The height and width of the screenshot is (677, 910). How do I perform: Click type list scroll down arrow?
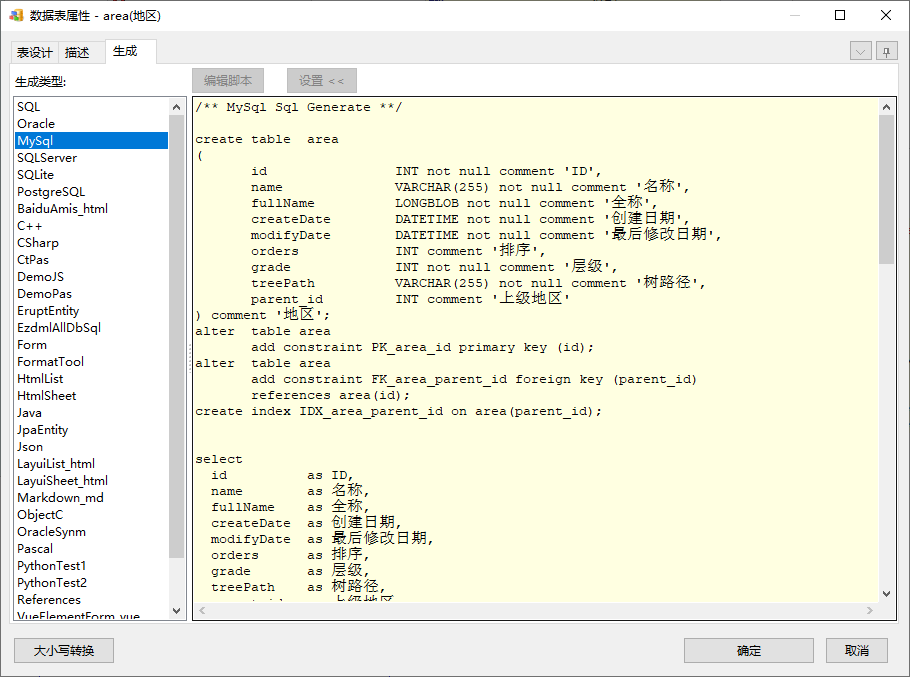[176, 610]
